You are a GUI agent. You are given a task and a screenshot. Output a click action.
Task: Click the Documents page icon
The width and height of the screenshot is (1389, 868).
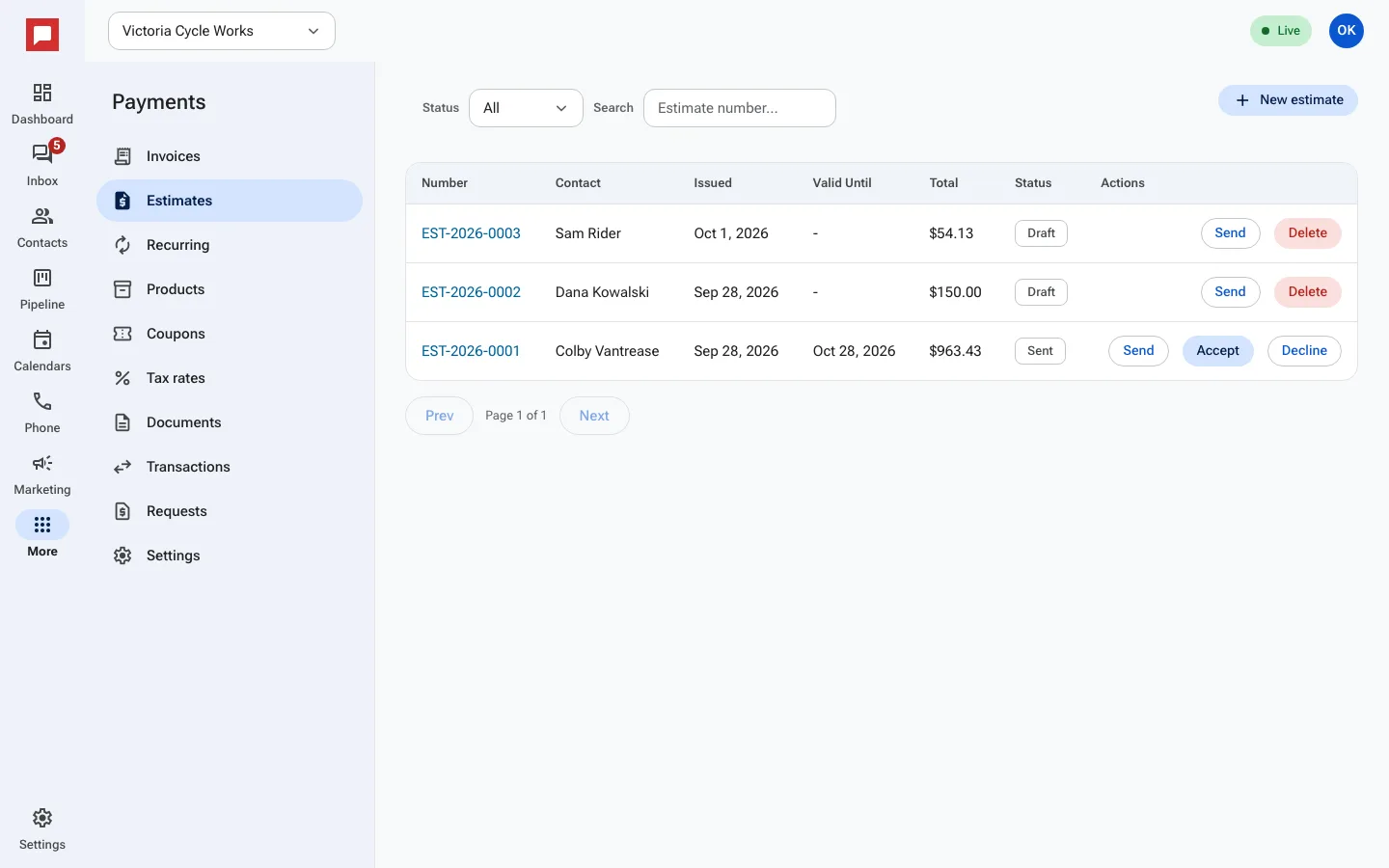(123, 422)
